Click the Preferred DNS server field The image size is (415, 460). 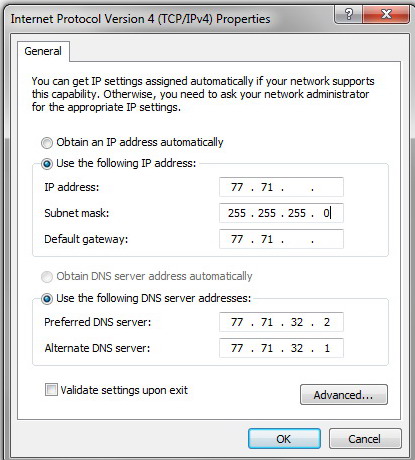coord(281,322)
